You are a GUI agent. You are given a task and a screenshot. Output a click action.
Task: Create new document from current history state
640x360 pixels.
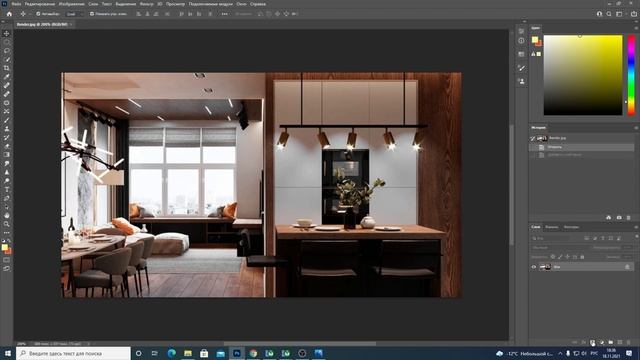[x=609, y=218]
